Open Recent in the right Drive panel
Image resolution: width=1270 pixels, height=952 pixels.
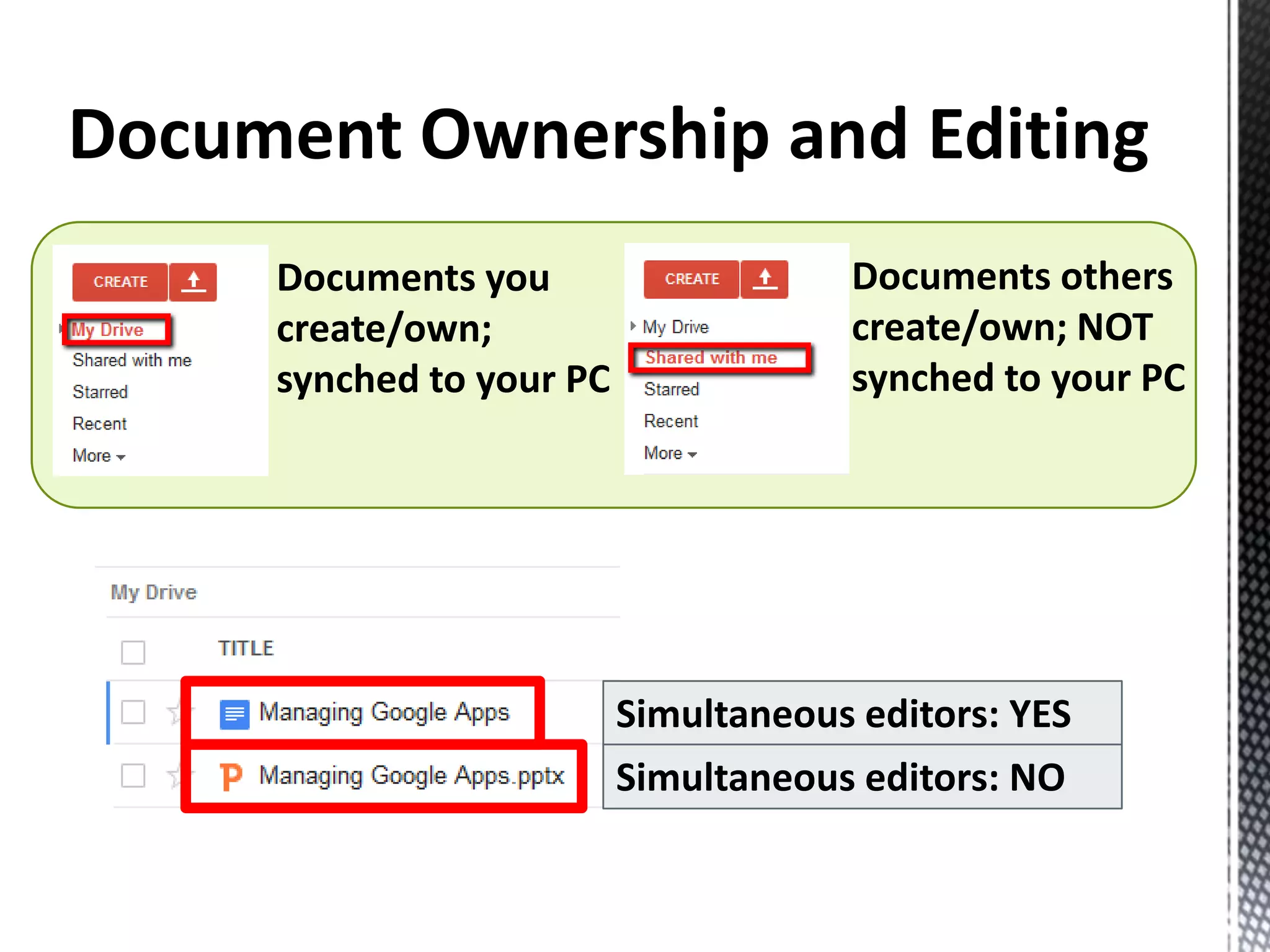pos(671,421)
